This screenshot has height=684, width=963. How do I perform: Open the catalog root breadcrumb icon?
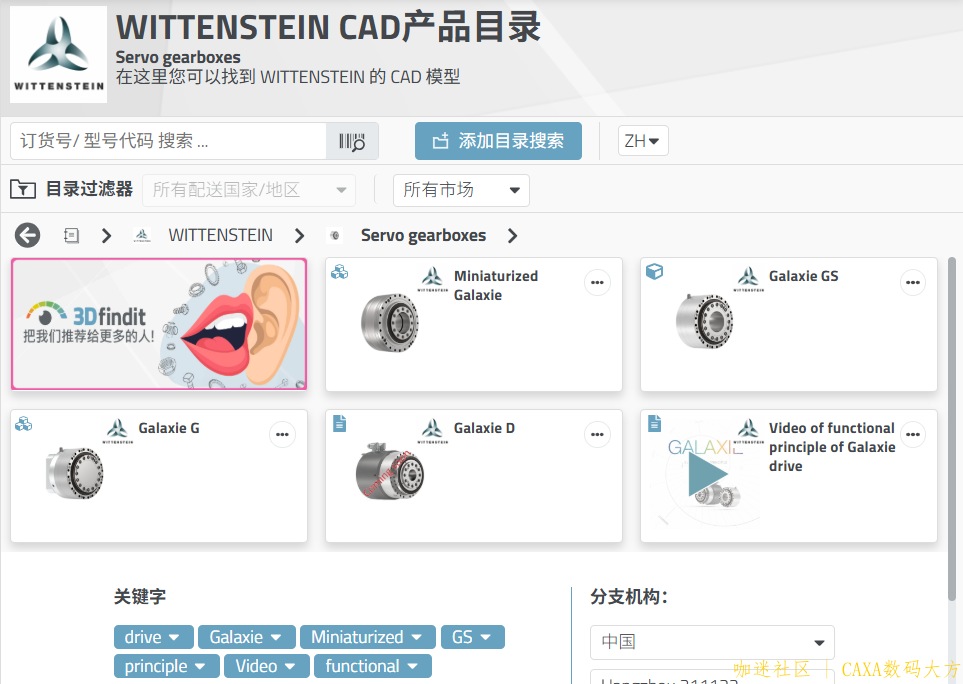point(71,235)
